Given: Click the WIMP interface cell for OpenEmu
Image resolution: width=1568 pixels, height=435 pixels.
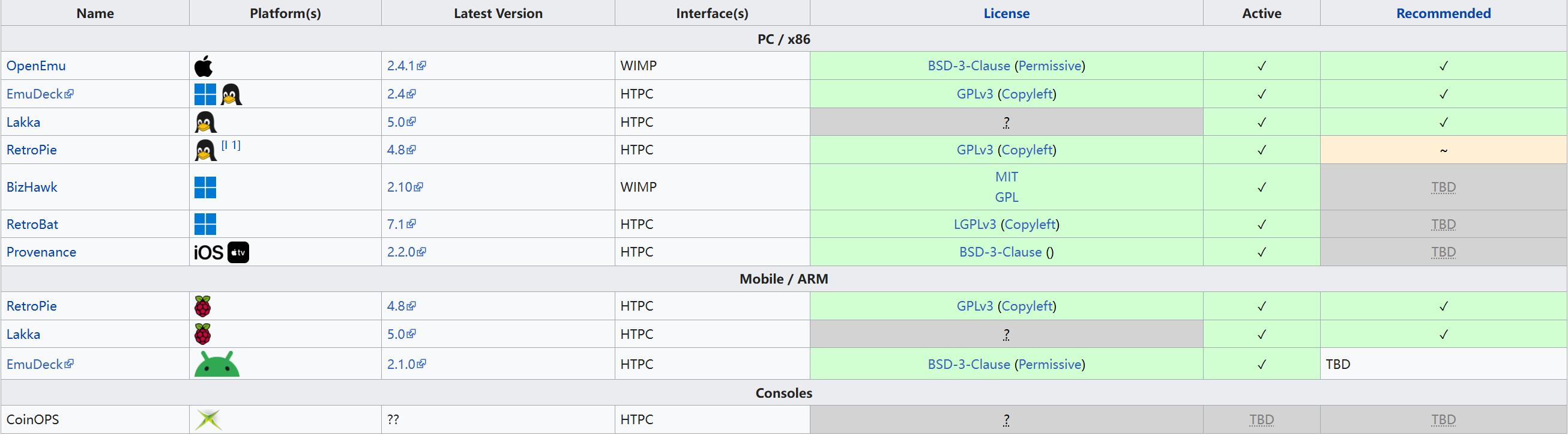Looking at the screenshot, I should 712,66.
